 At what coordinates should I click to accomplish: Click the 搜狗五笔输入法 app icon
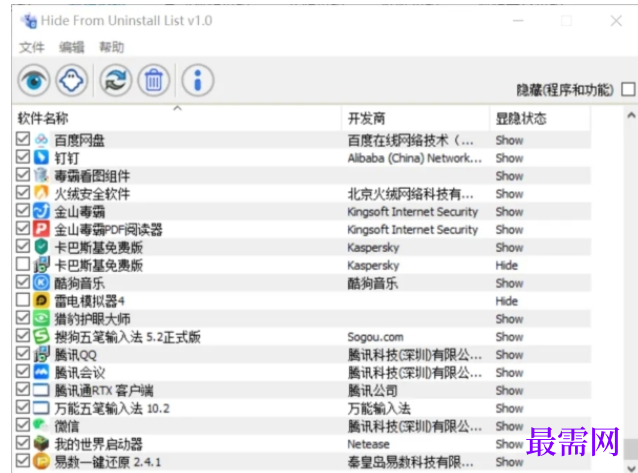point(41,337)
